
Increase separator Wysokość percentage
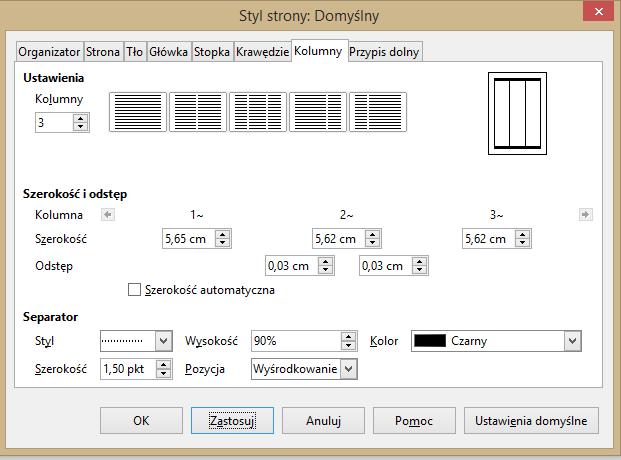click(348, 337)
